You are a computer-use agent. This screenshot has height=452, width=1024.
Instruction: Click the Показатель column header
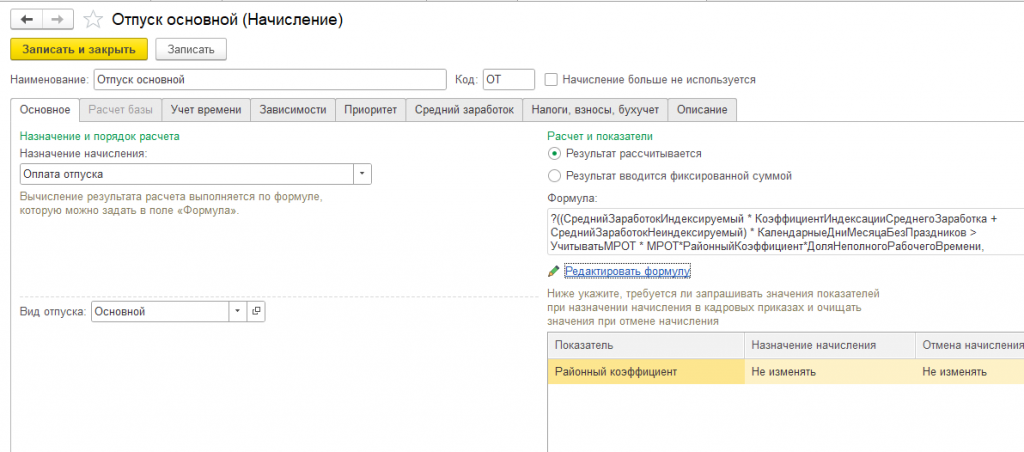click(646, 344)
